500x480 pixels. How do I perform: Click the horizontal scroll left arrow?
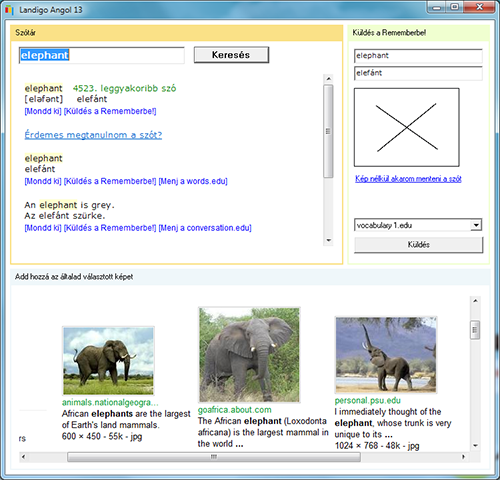tap(23, 457)
